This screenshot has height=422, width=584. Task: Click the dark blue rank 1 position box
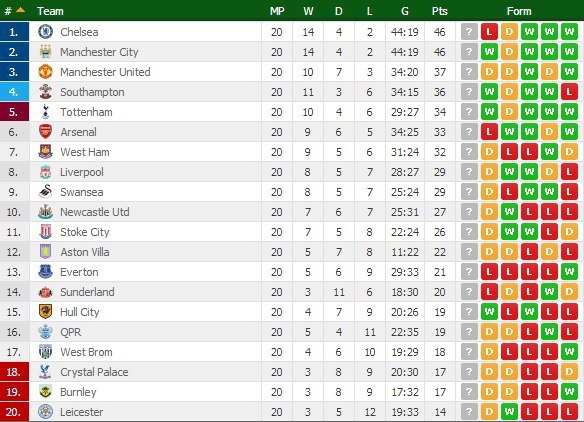coord(15,32)
